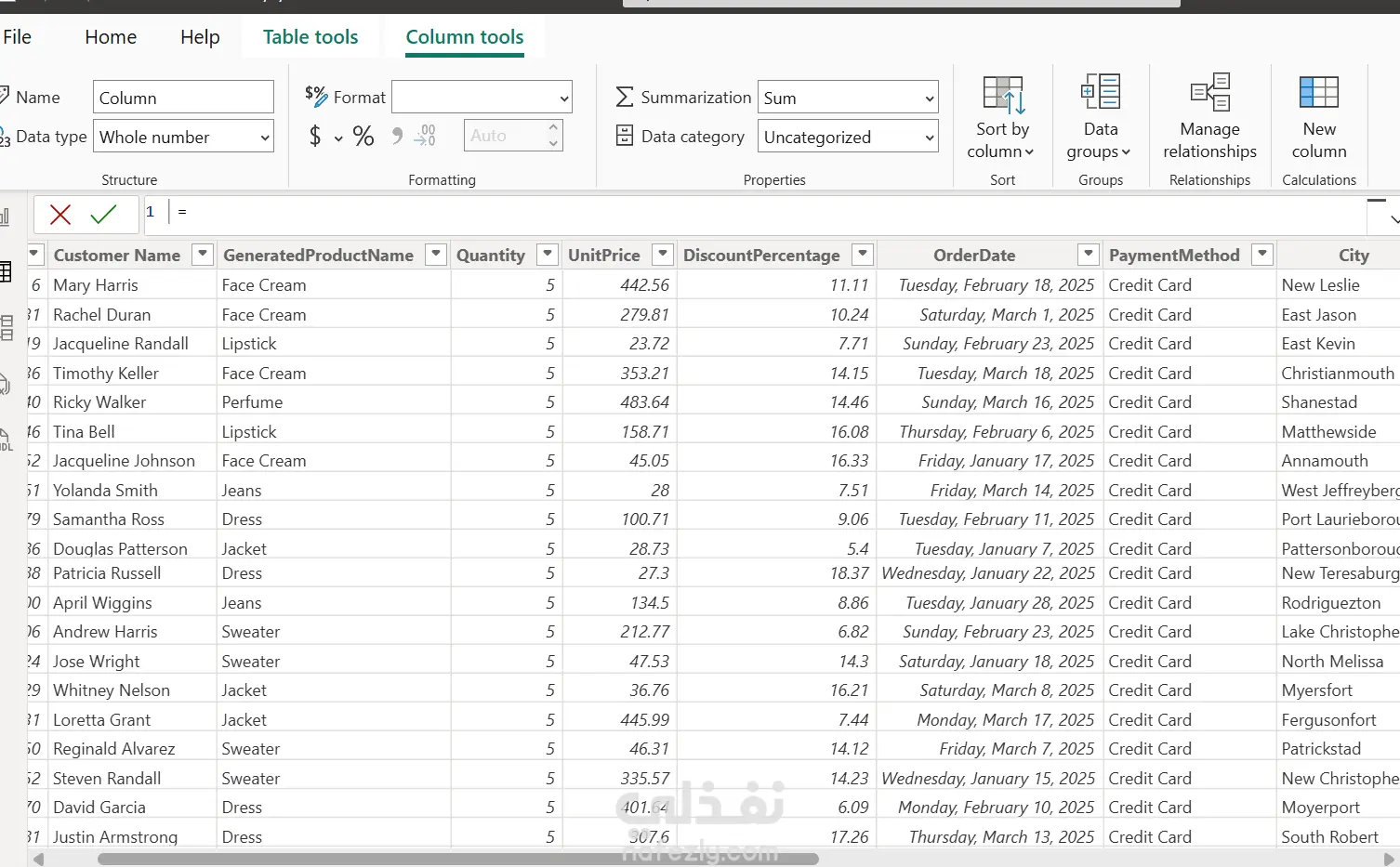Click the horizontal scrollbar thumb
Image resolution: width=1400 pixels, height=867 pixels.
point(458,859)
